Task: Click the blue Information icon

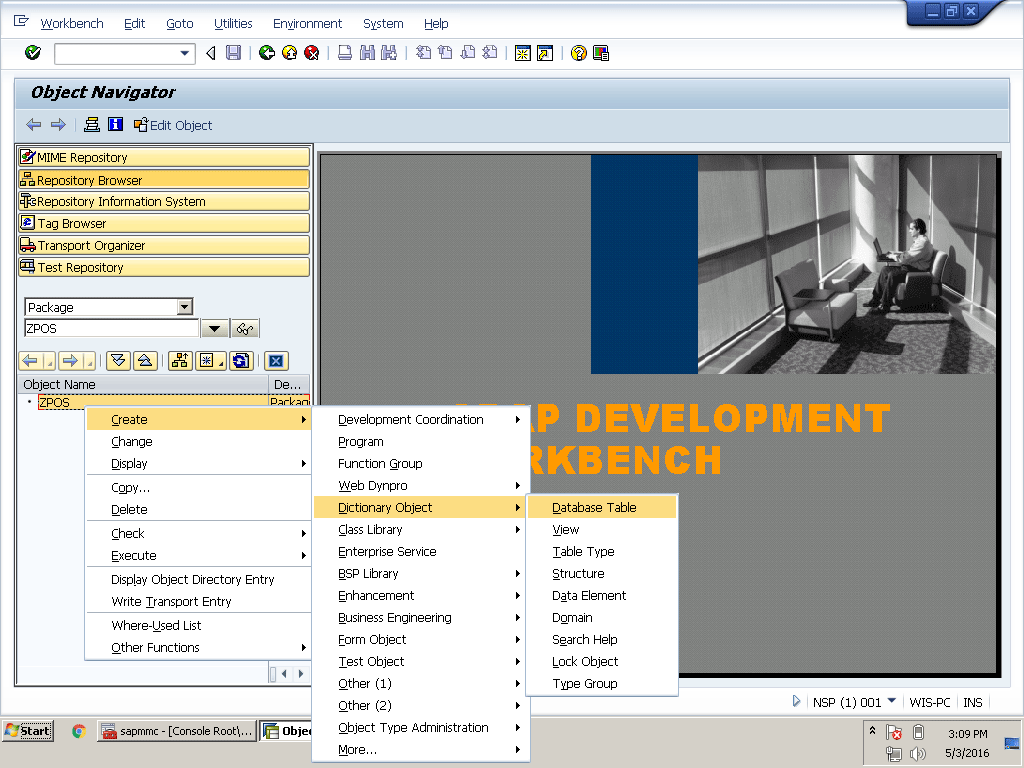Action: 116,124
